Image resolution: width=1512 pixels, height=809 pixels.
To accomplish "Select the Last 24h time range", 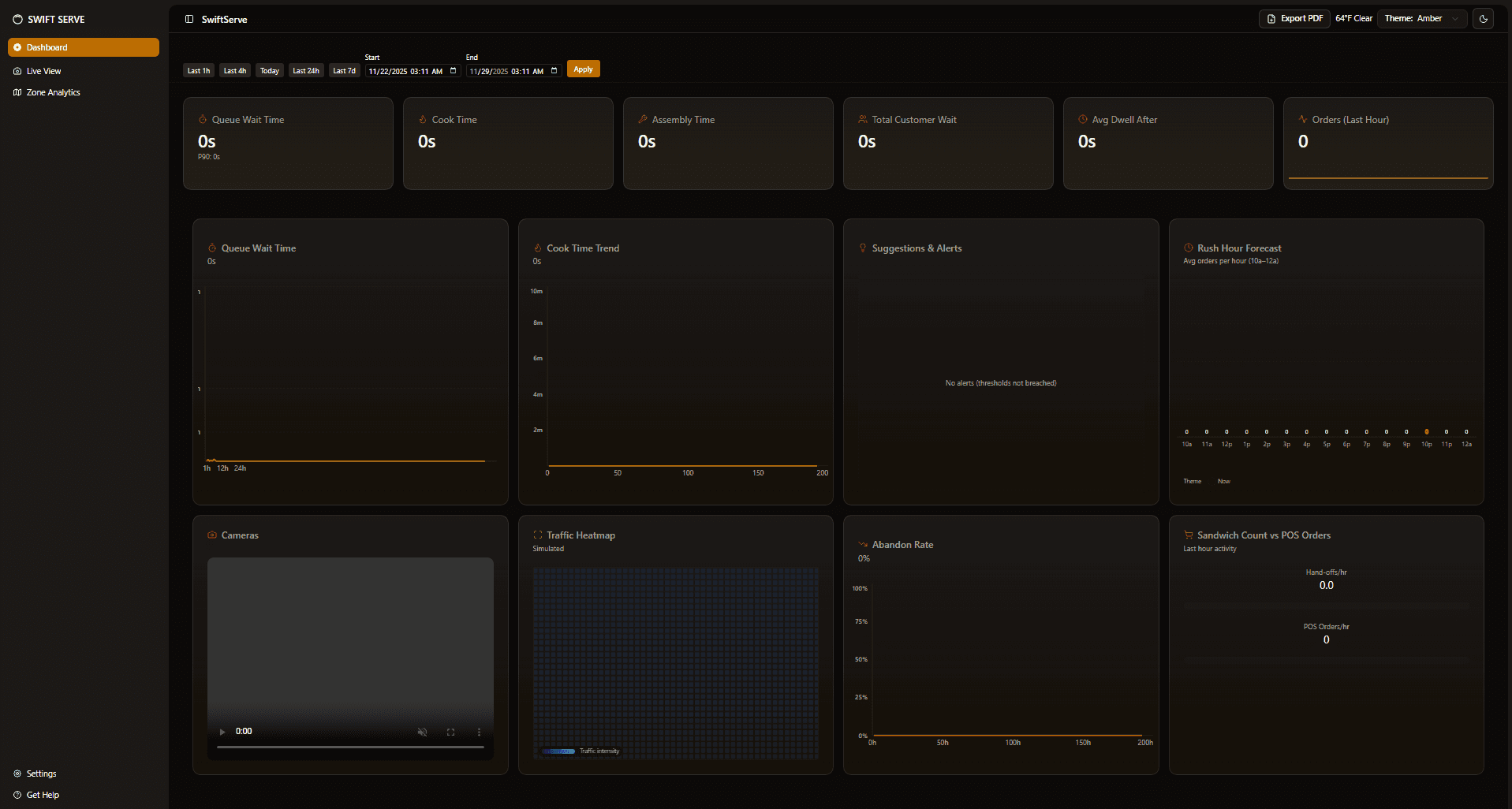I will pos(306,70).
